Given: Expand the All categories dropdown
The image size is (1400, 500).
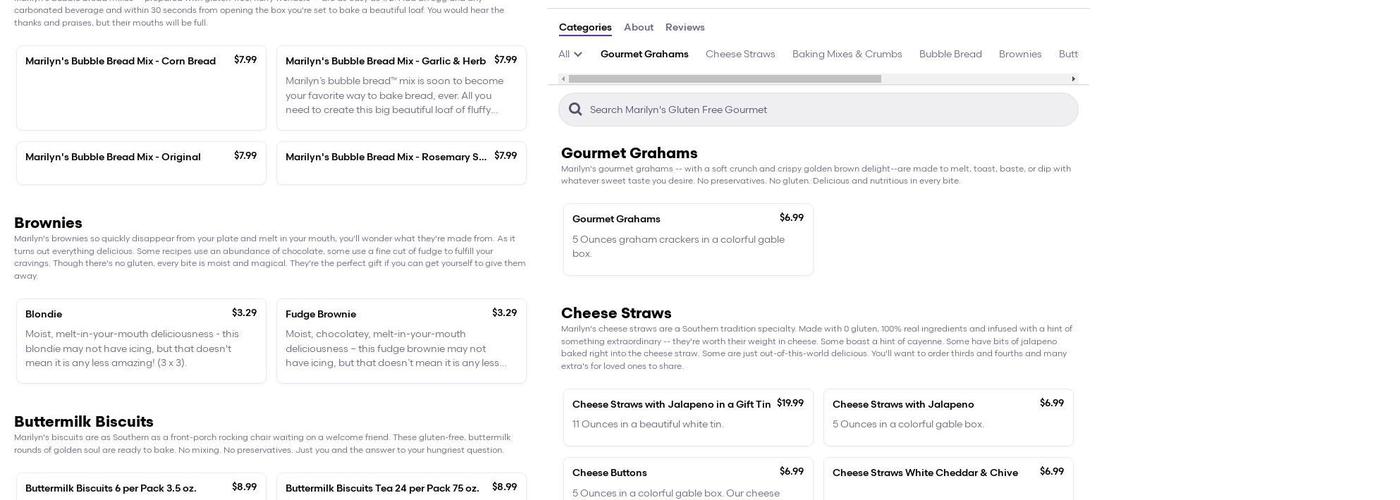Looking at the screenshot, I should pos(570,54).
